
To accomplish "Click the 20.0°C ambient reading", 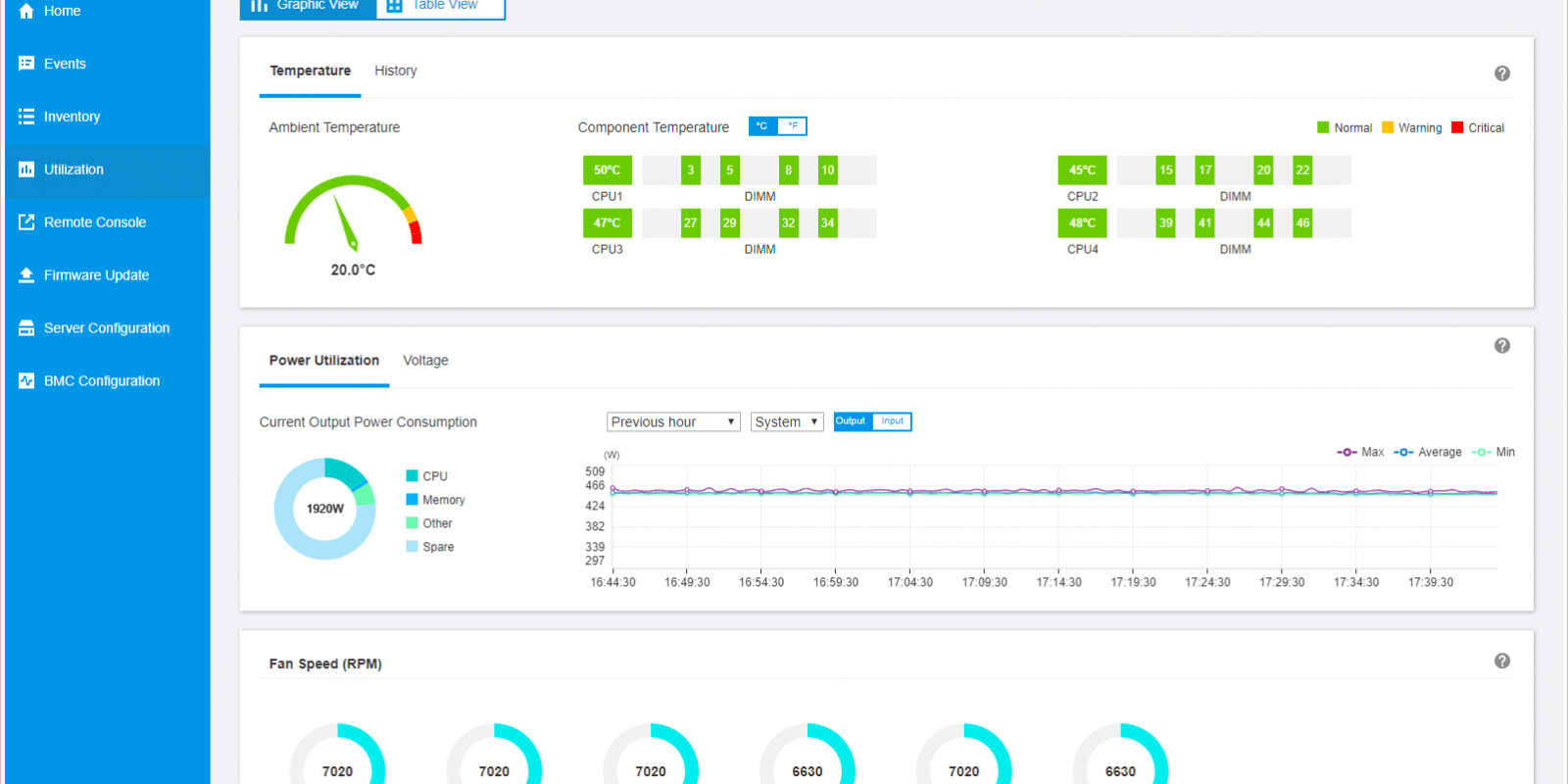I will [353, 269].
